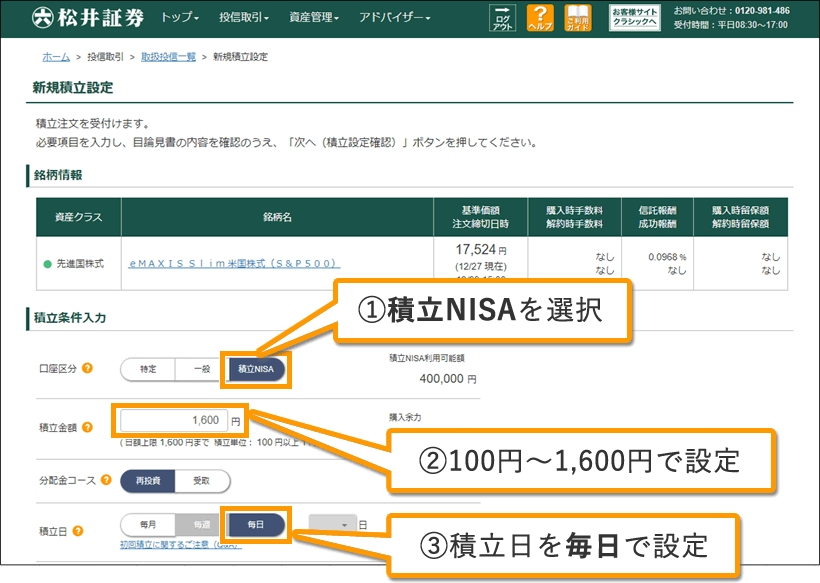The width and height of the screenshot is (820, 583).
Task: Go to ホーム breadcrumb link
Action: [x=56, y=57]
